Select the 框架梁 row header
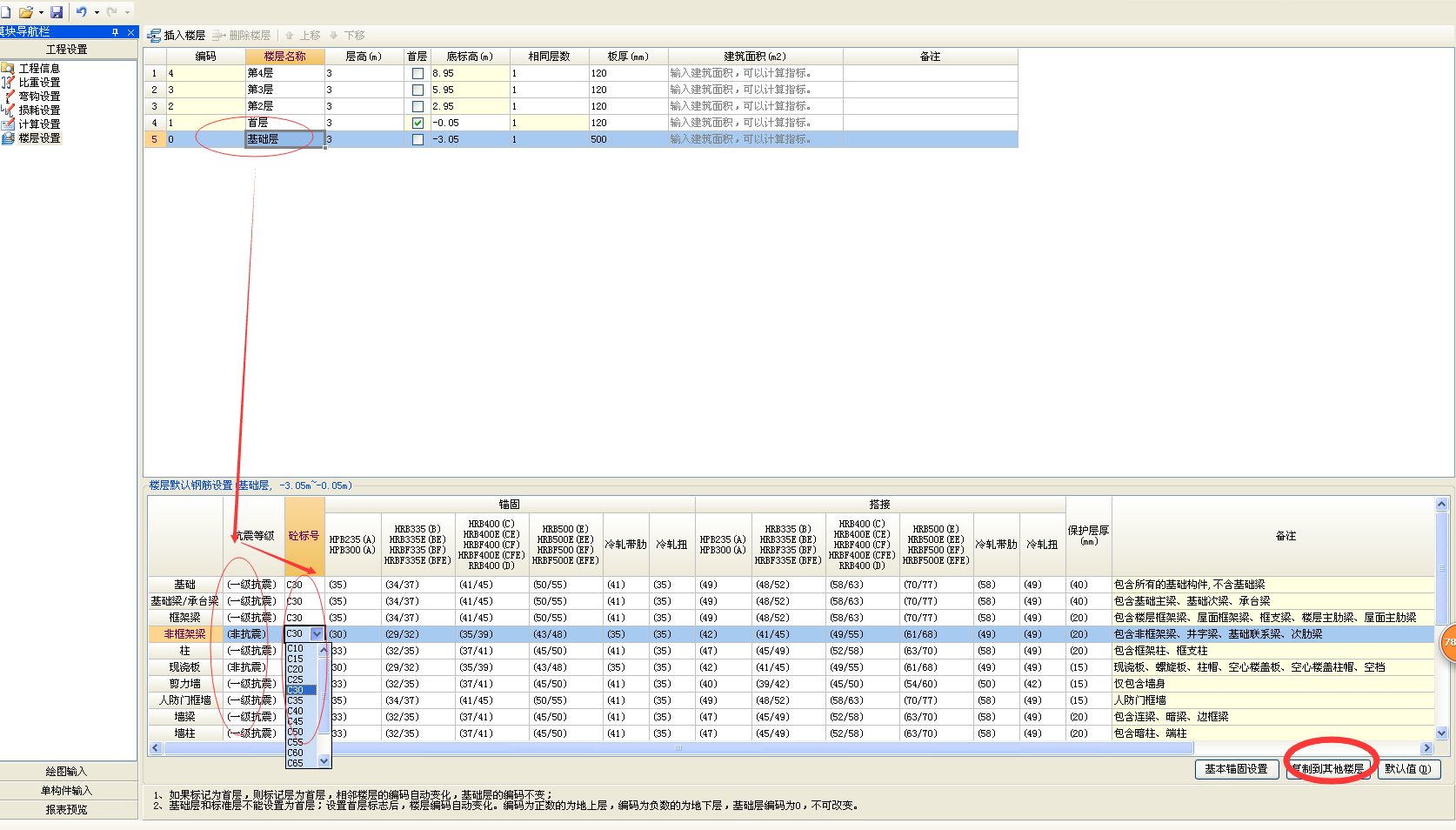Image resolution: width=1456 pixels, height=830 pixels. pyautogui.click(x=185, y=618)
